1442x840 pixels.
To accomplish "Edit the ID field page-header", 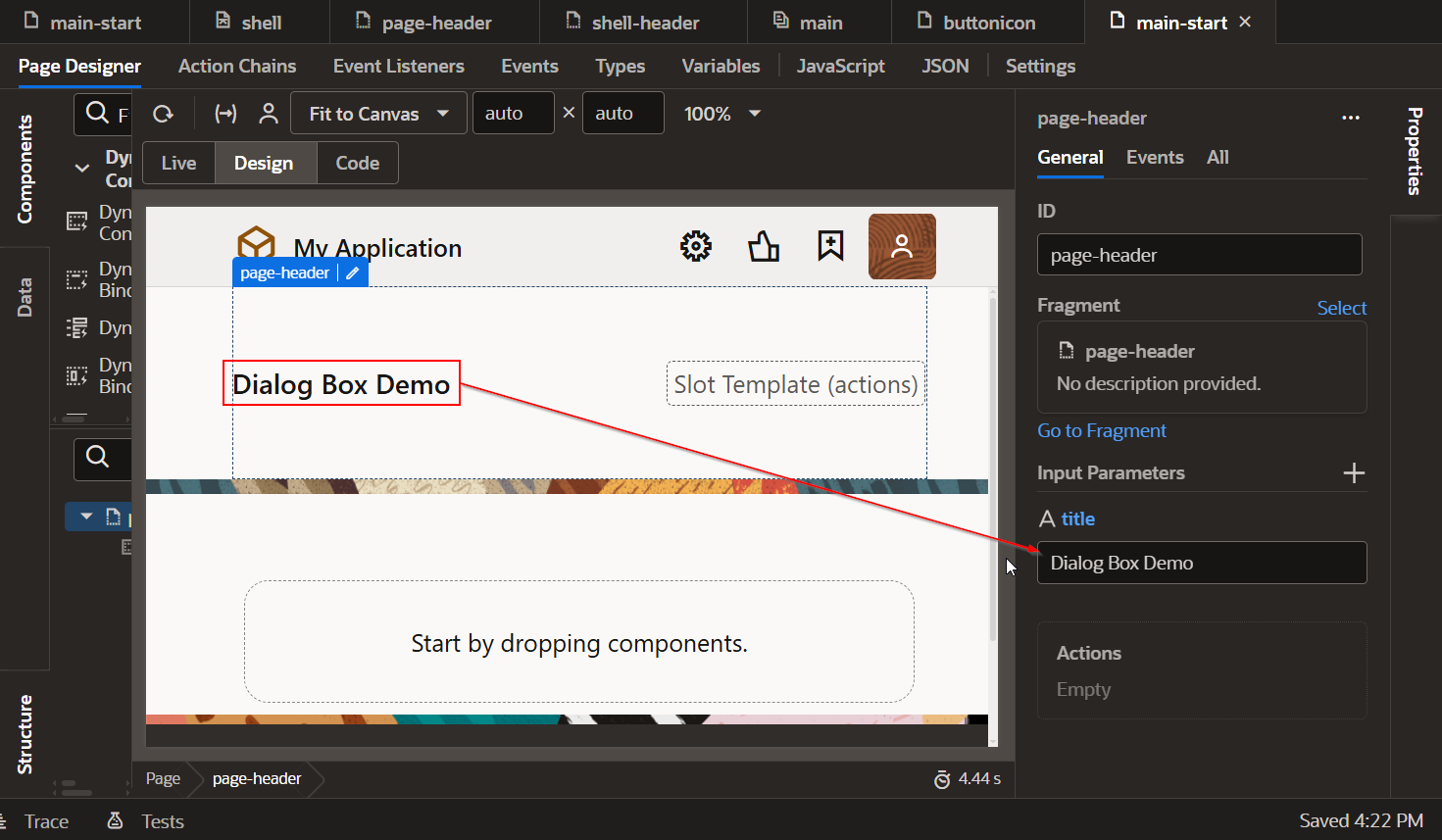I will click(1200, 255).
